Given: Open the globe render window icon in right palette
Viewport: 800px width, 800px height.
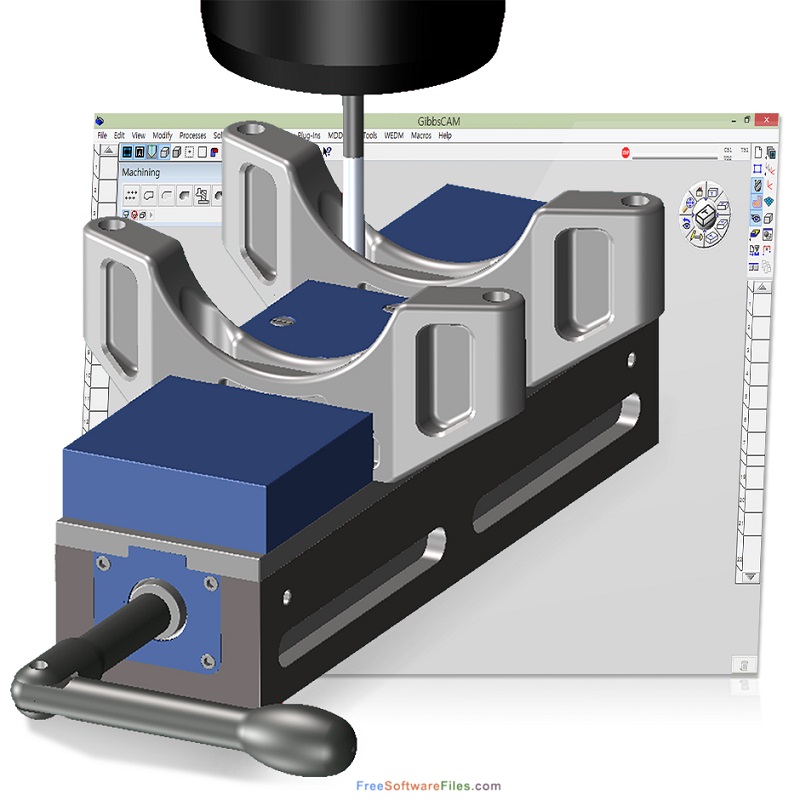Looking at the screenshot, I should [x=767, y=234].
